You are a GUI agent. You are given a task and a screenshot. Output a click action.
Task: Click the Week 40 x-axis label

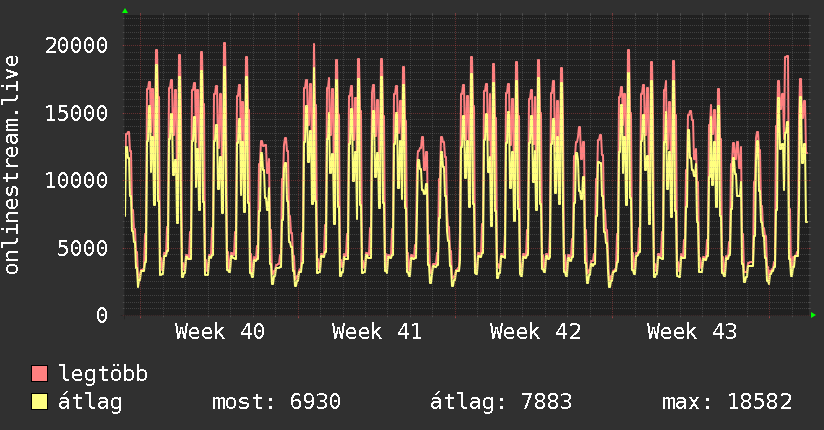(220, 332)
